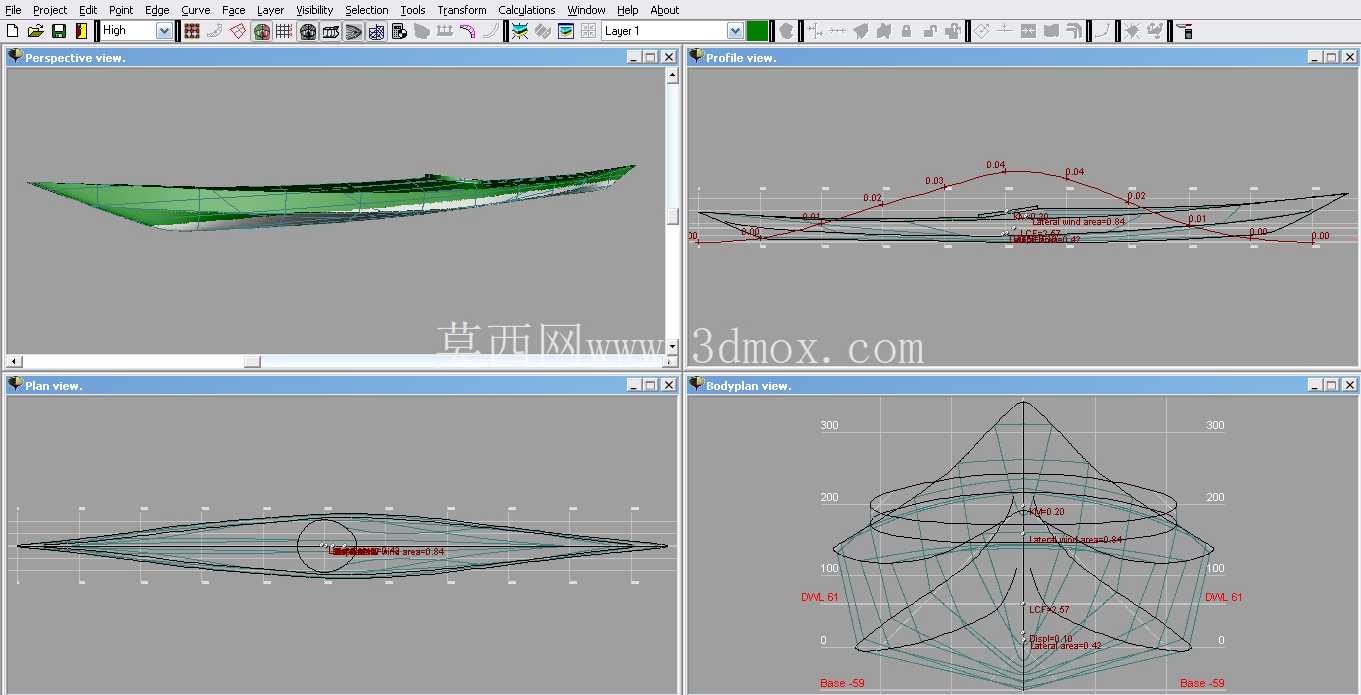Click the right Base -59 label in Bodyplan view
The image size is (1361, 695).
click(x=1202, y=683)
